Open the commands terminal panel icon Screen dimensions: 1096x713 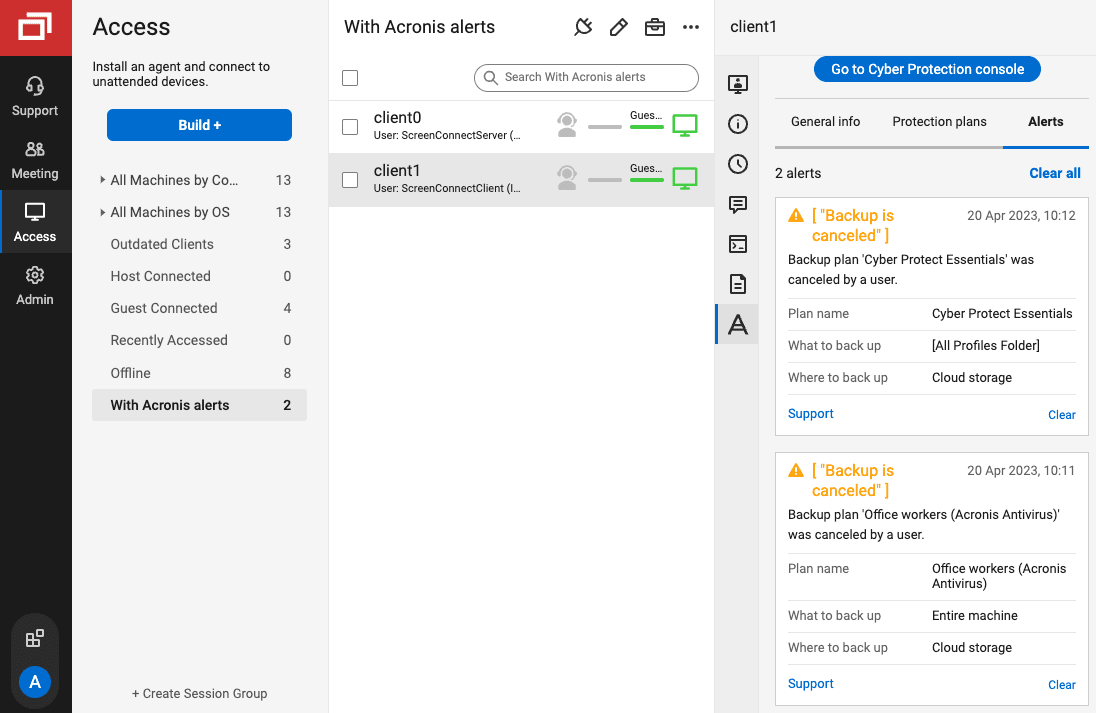pos(737,243)
